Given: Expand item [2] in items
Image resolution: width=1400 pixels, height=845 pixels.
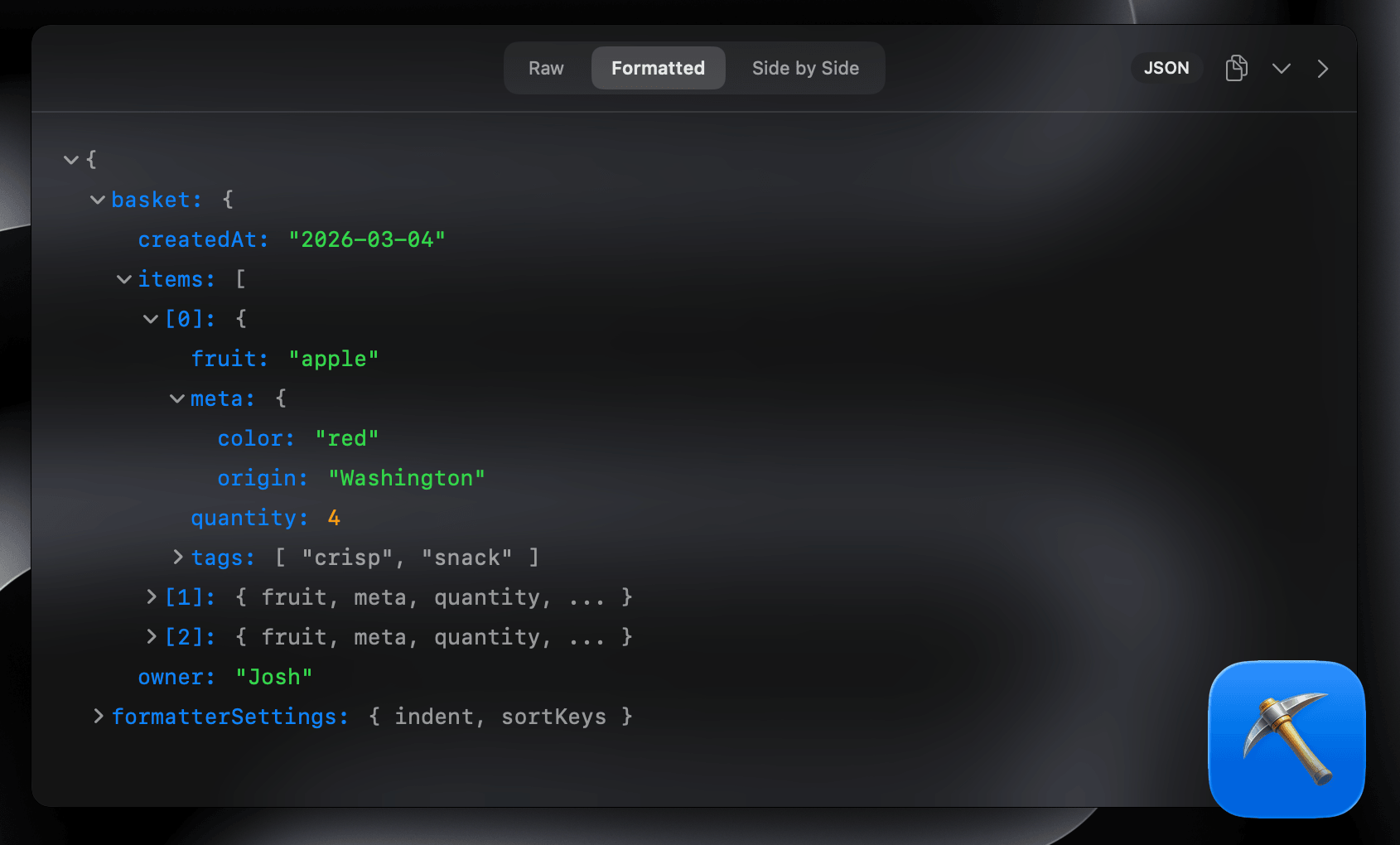Looking at the screenshot, I should [150, 636].
